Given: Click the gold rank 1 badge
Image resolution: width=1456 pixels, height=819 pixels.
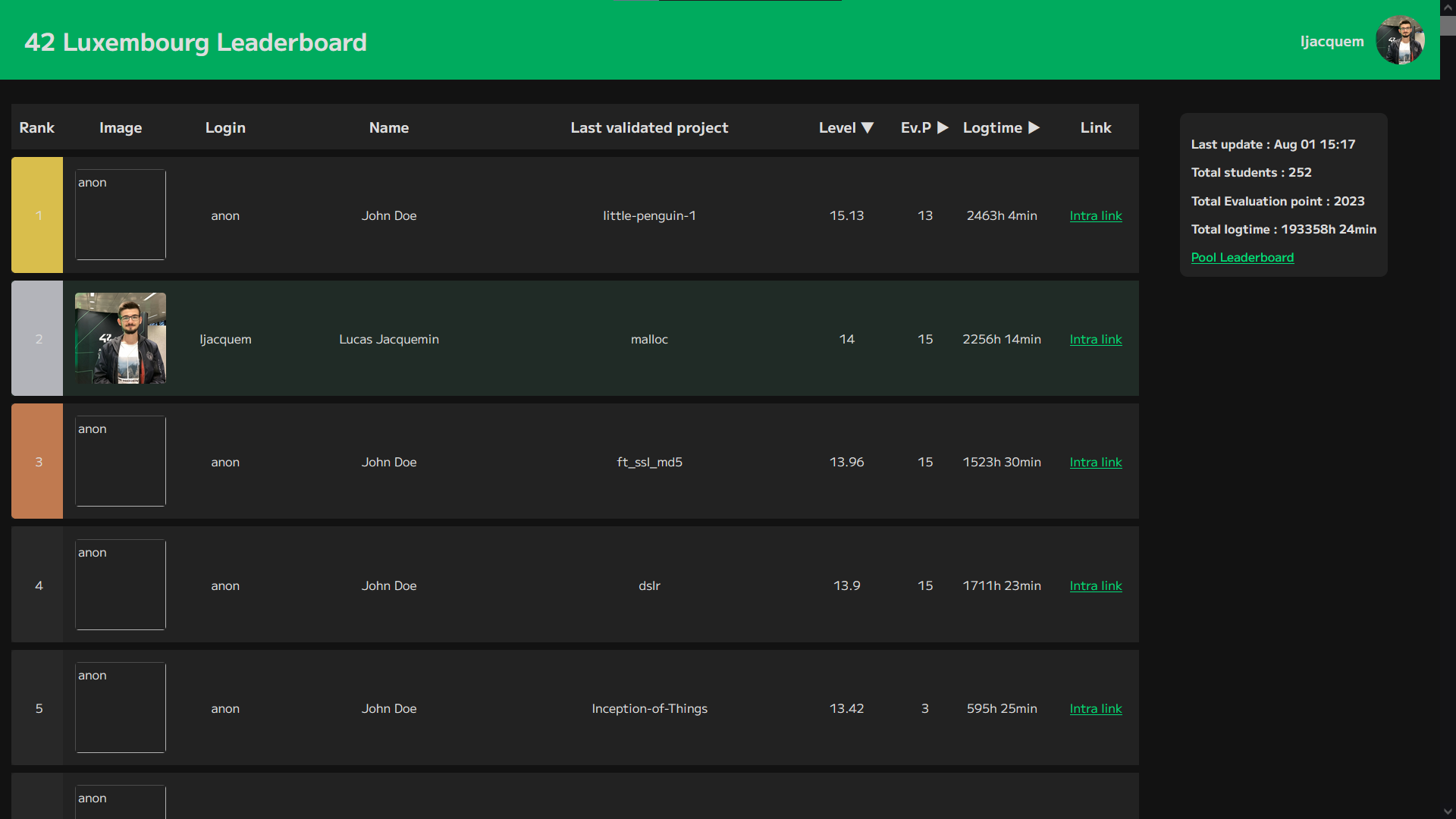Looking at the screenshot, I should click(x=37, y=215).
